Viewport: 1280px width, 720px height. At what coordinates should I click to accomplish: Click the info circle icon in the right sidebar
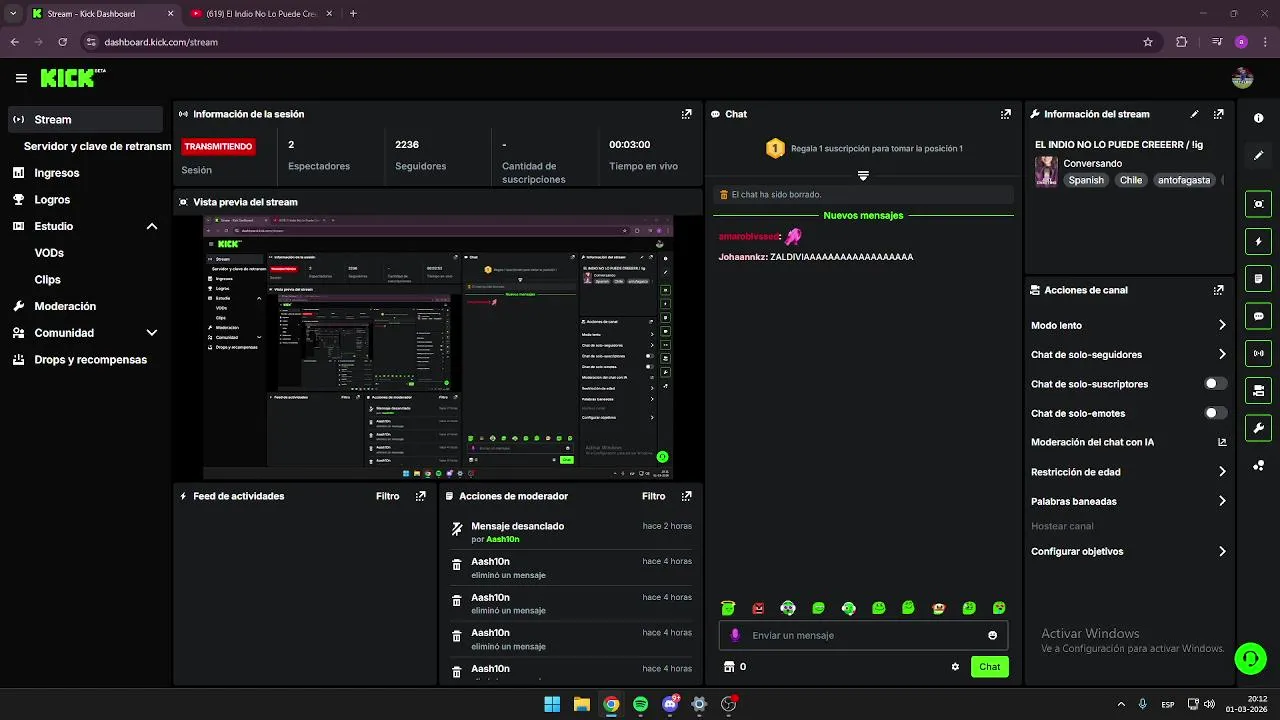click(x=1258, y=118)
